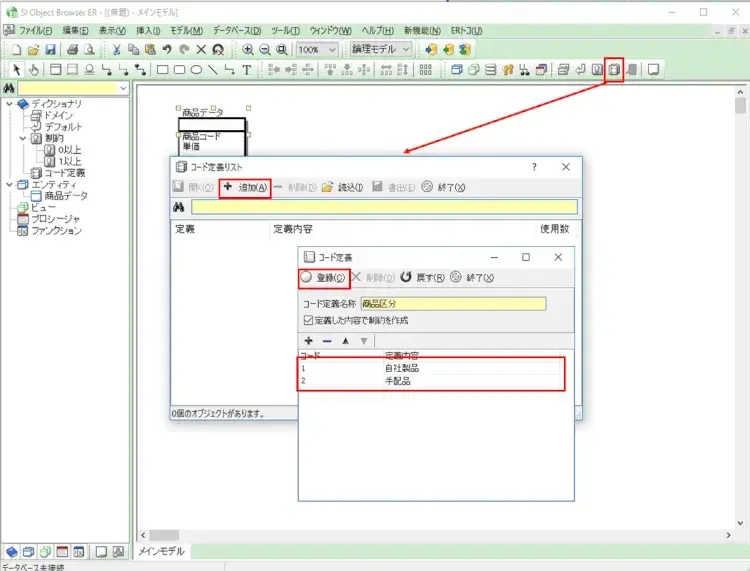The width and height of the screenshot is (750, 571).
Task: Click the code definition list toolbar icon
Action: [615, 70]
